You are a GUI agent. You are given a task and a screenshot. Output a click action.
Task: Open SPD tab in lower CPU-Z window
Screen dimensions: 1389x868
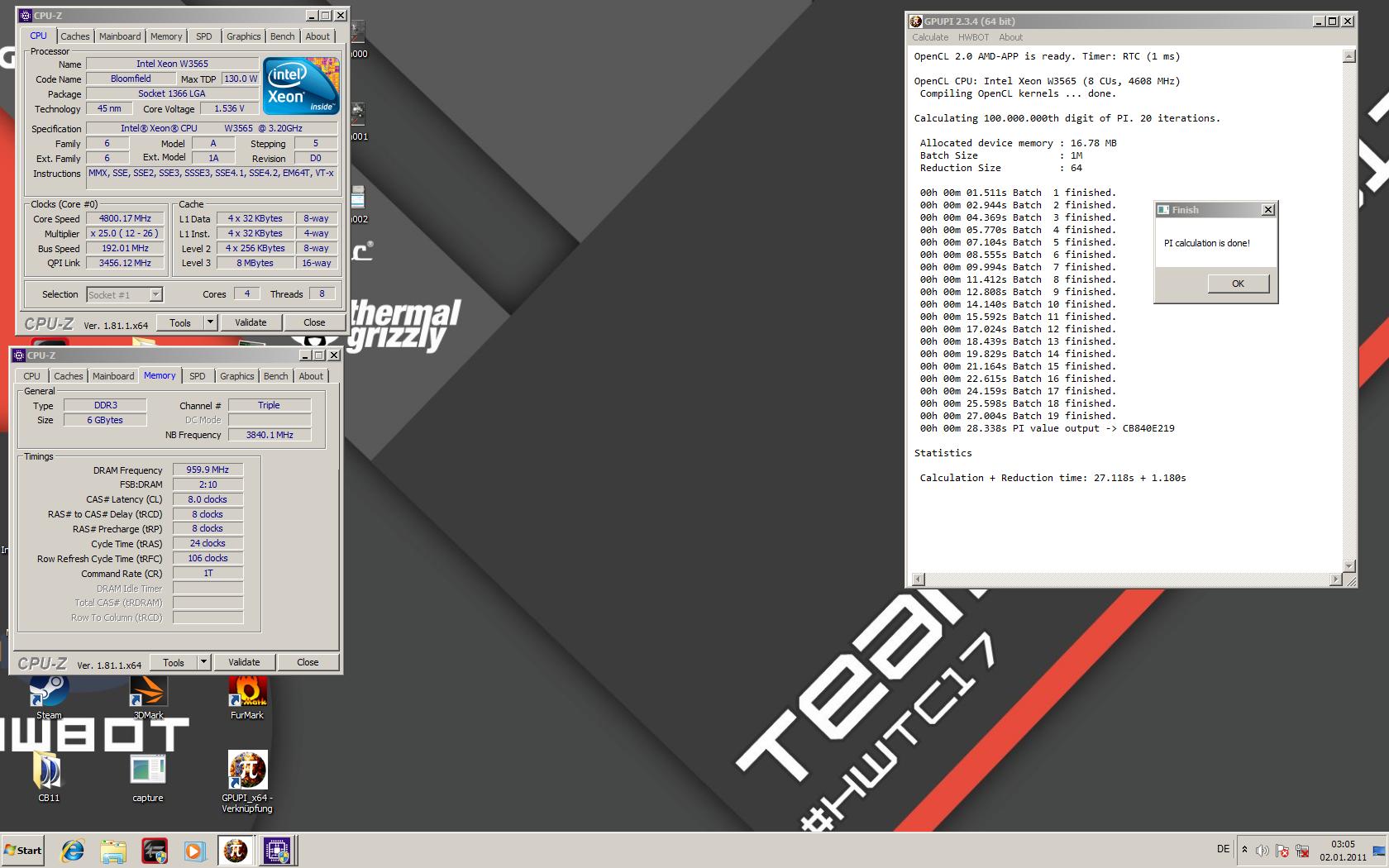[198, 376]
